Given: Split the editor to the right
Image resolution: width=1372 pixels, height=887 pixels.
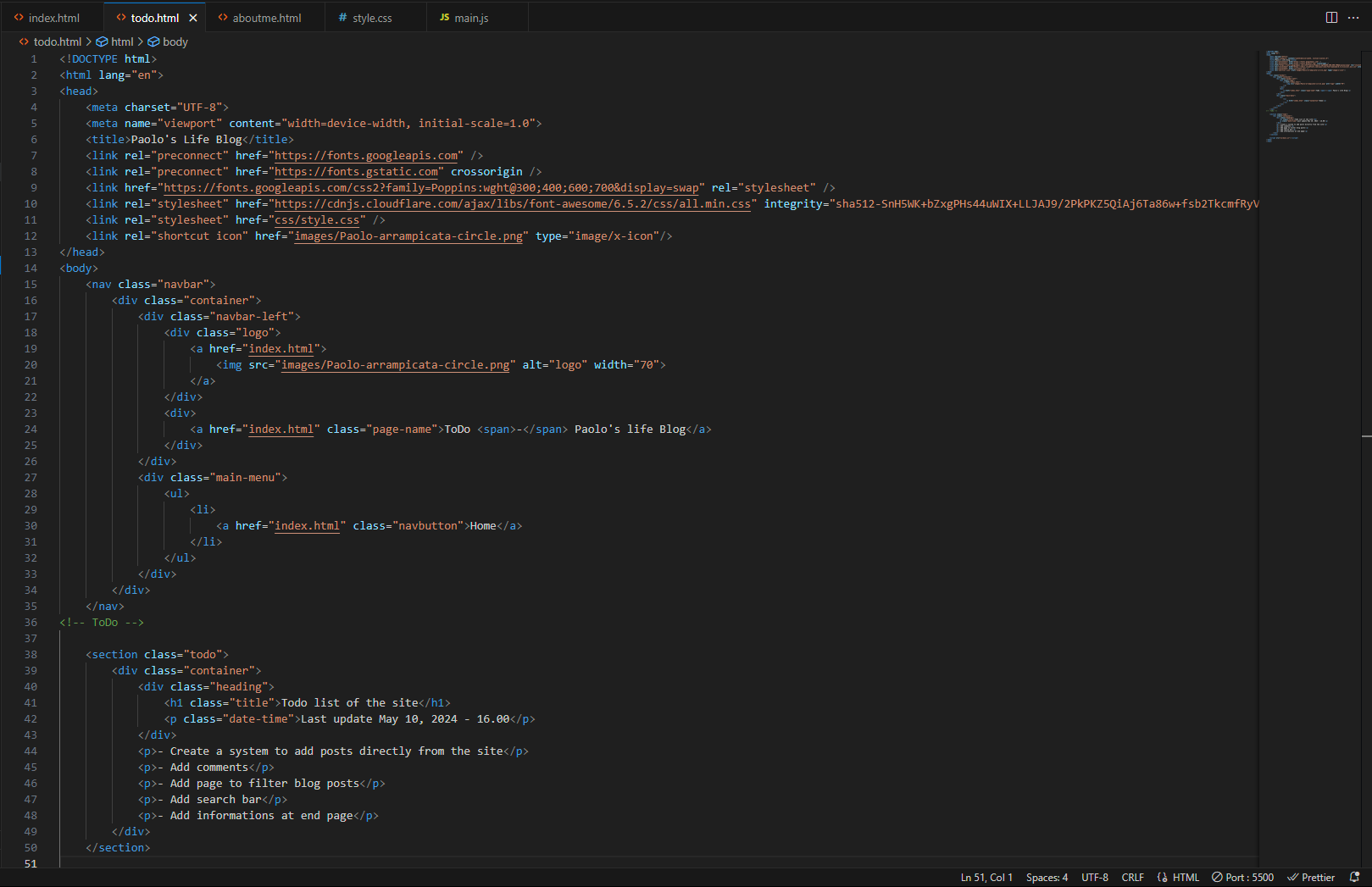Looking at the screenshot, I should 1331,18.
